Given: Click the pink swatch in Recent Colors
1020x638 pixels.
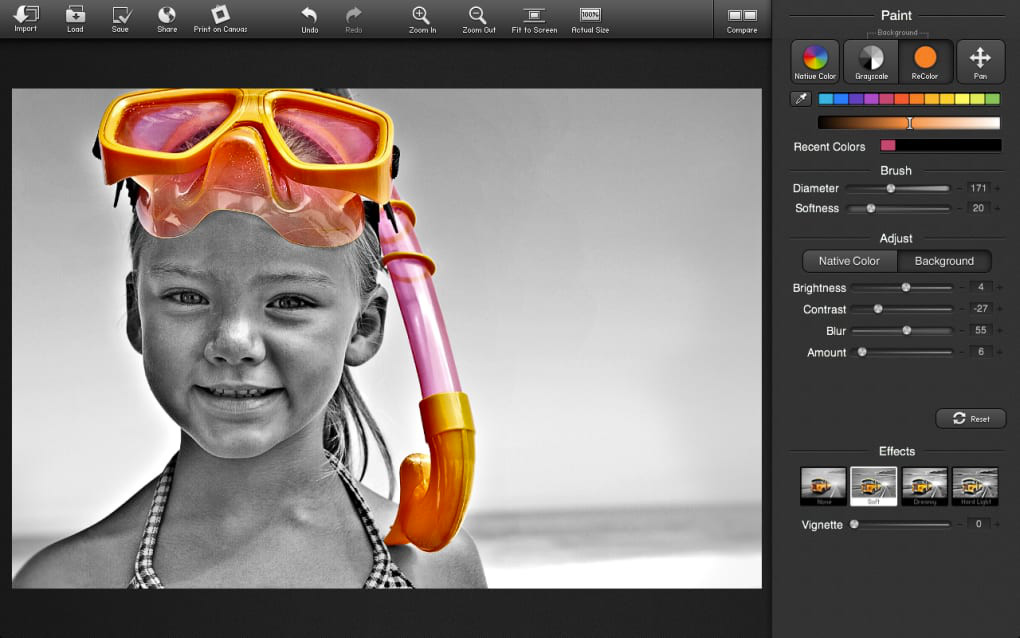Looking at the screenshot, I should (887, 146).
